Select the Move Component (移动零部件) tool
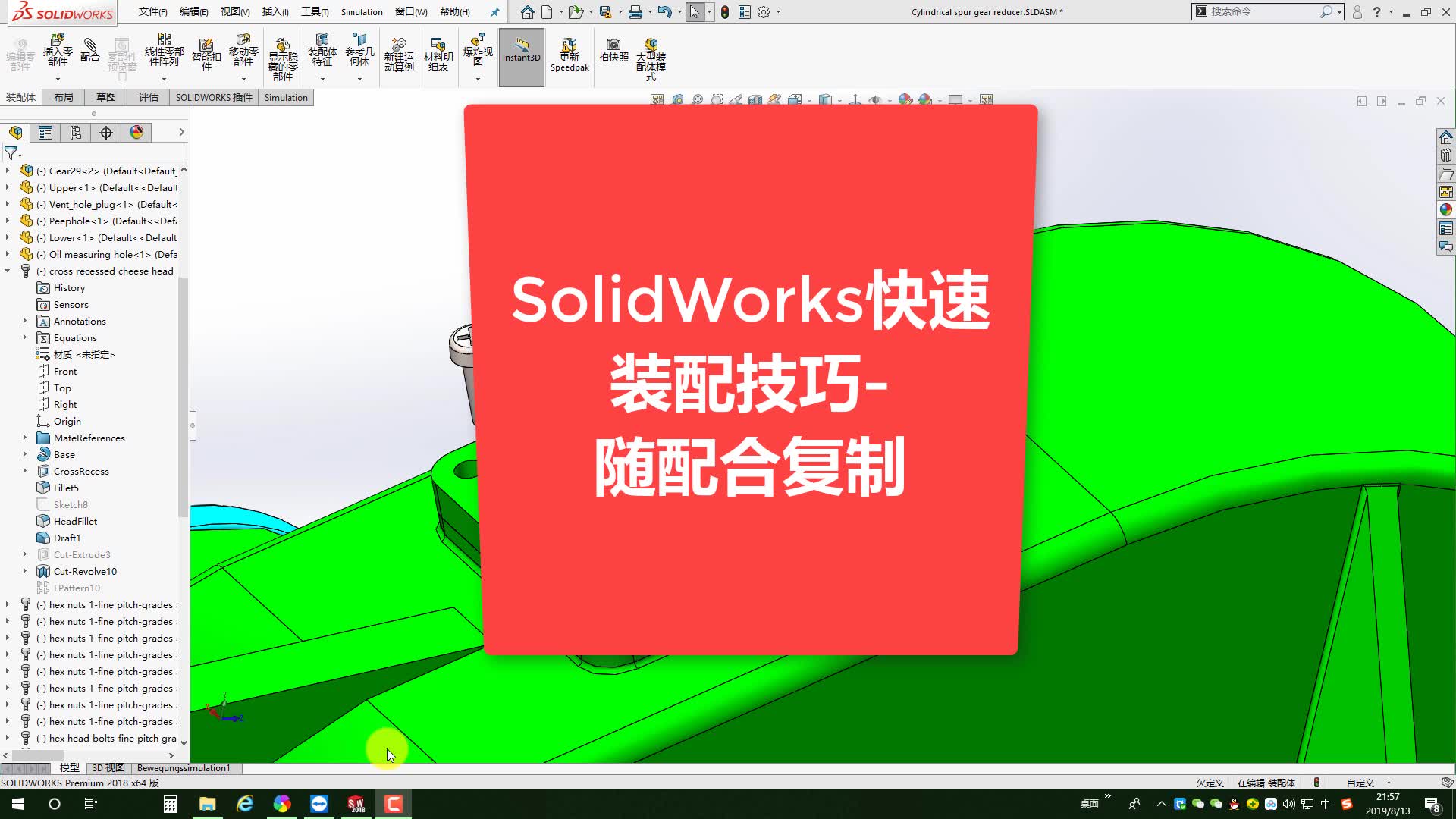This screenshot has width=1456, height=819. click(x=243, y=50)
